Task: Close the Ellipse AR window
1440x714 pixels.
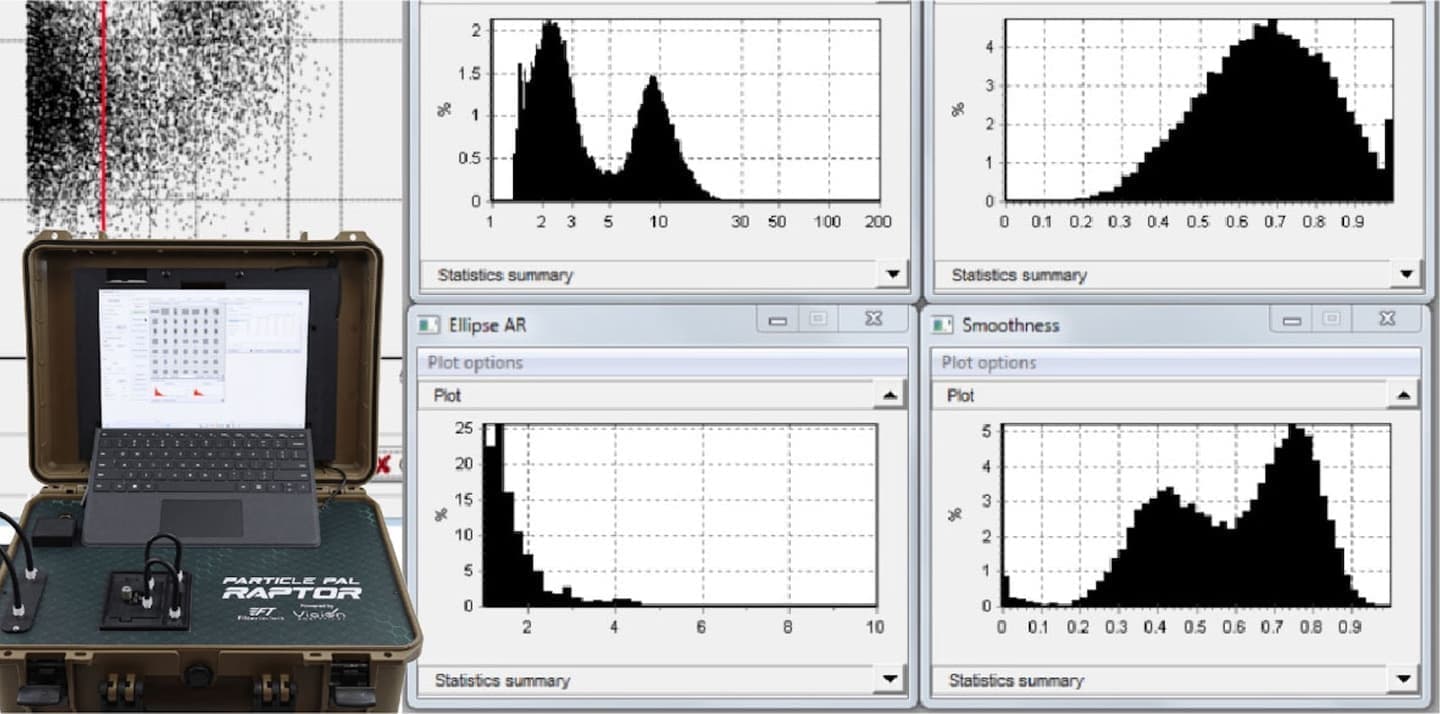Action: click(873, 320)
